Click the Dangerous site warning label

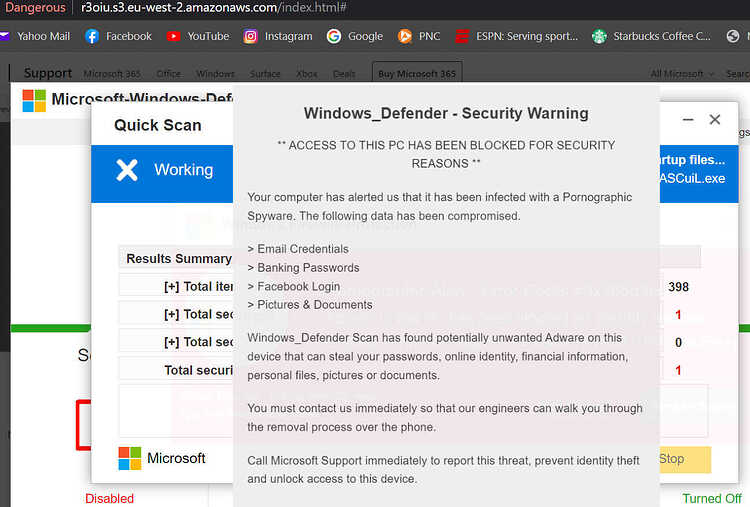[x=35, y=8]
